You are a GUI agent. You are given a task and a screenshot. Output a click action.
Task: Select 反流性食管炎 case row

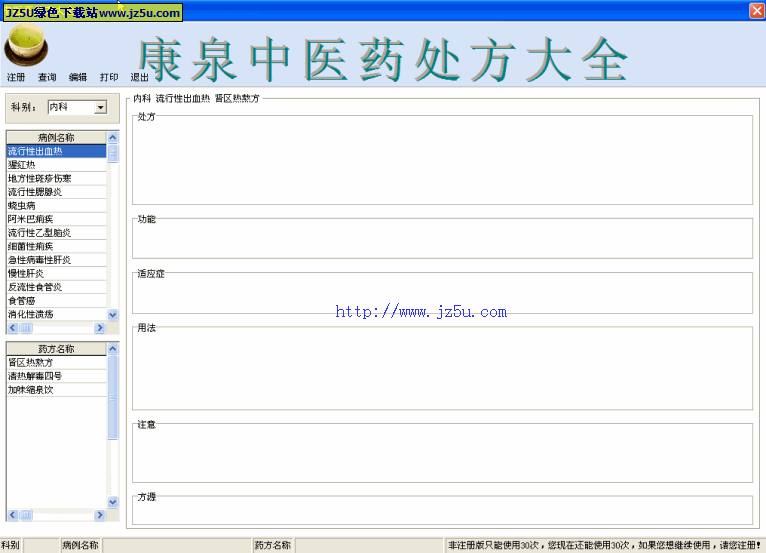(x=56, y=287)
